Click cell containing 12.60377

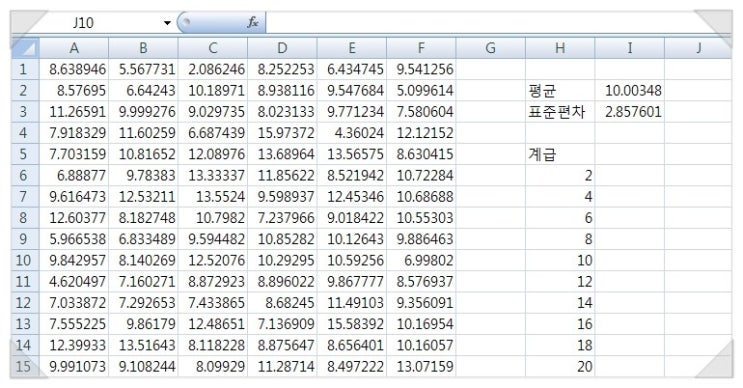pos(74,217)
